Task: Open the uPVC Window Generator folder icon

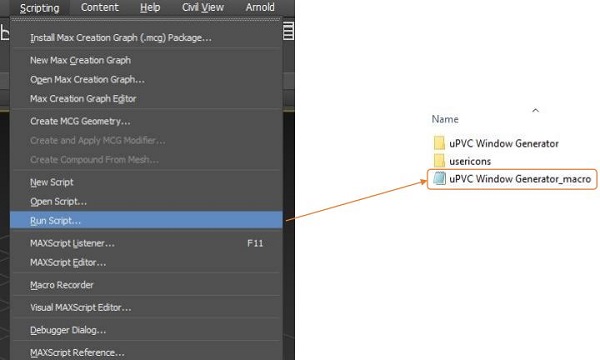Action: click(x=439, y=143)
